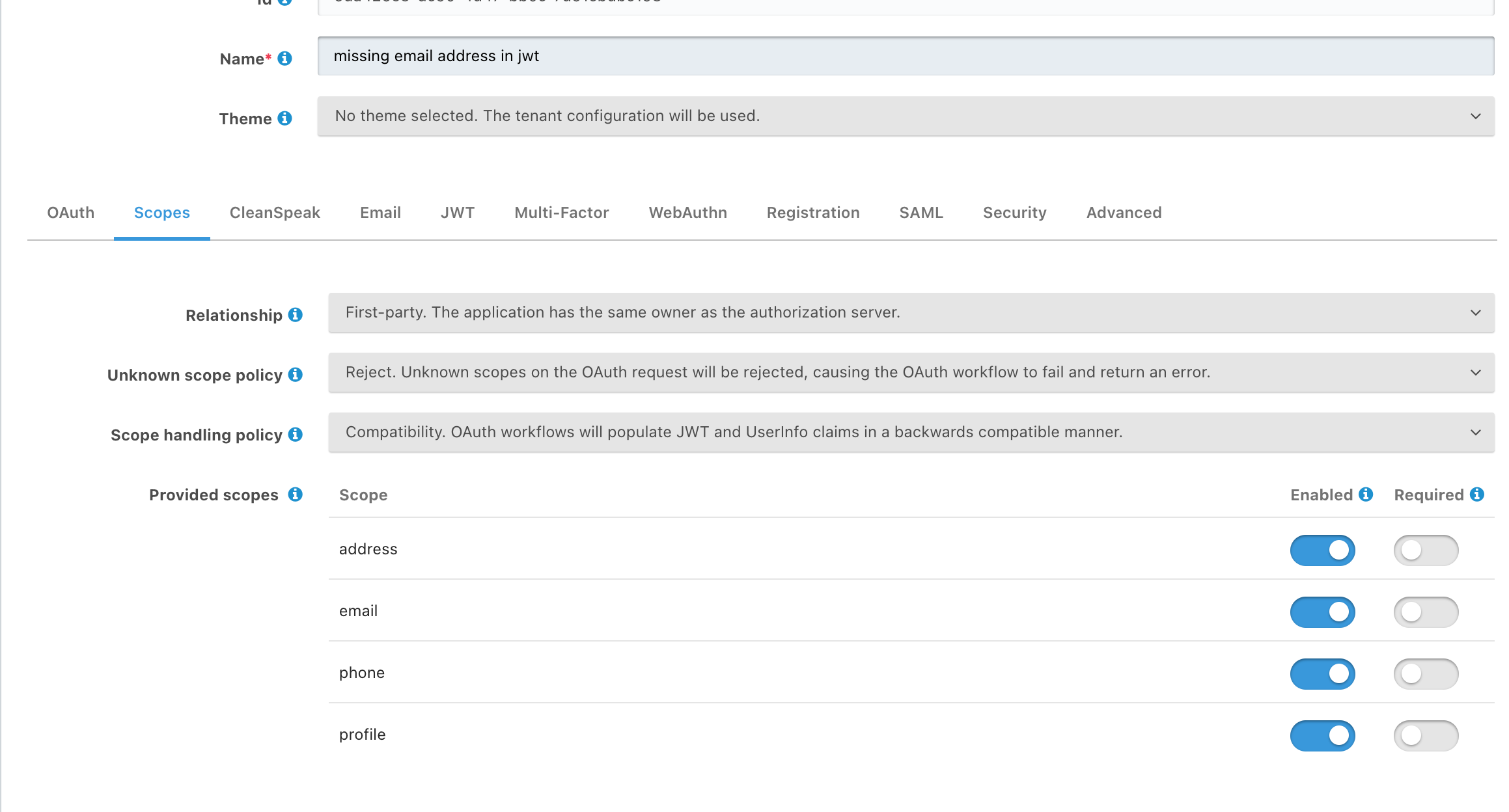Click the Relationship info icon
The height and width of the screenshot is (812, 1509).
[296, 315]
